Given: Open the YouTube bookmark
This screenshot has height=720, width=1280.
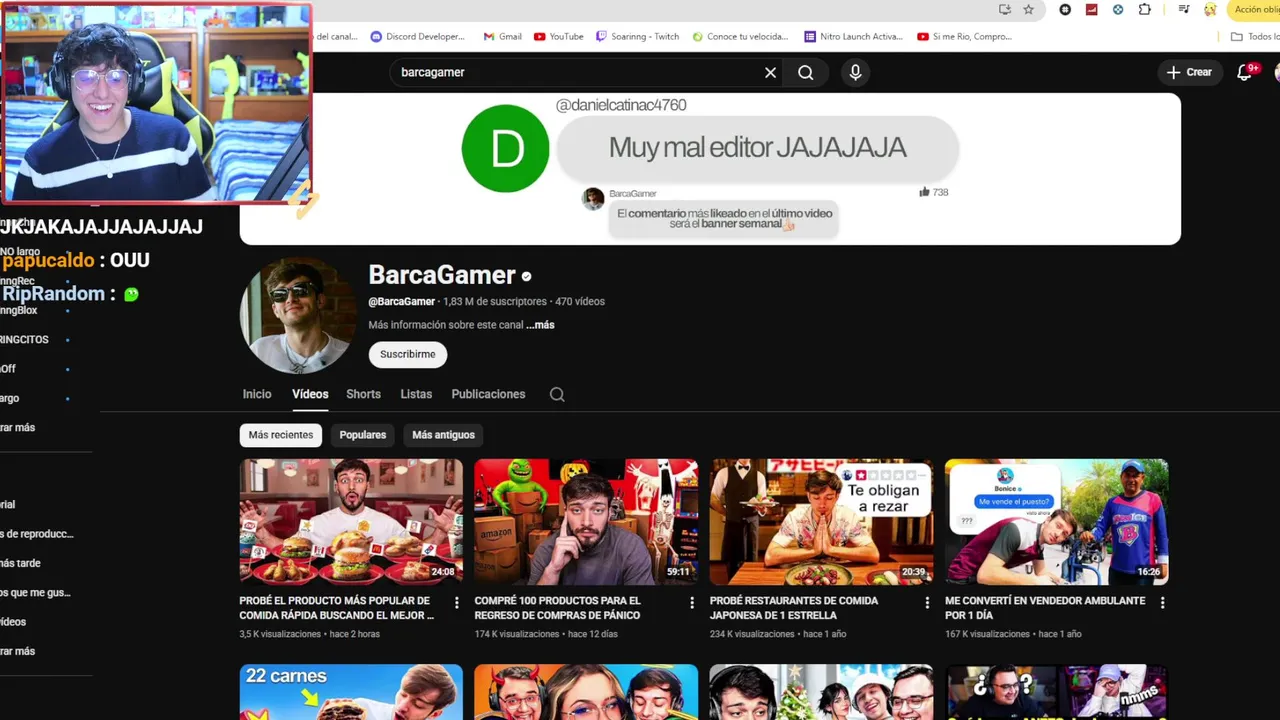Looking at the screenshot, I should pos(558,36).
